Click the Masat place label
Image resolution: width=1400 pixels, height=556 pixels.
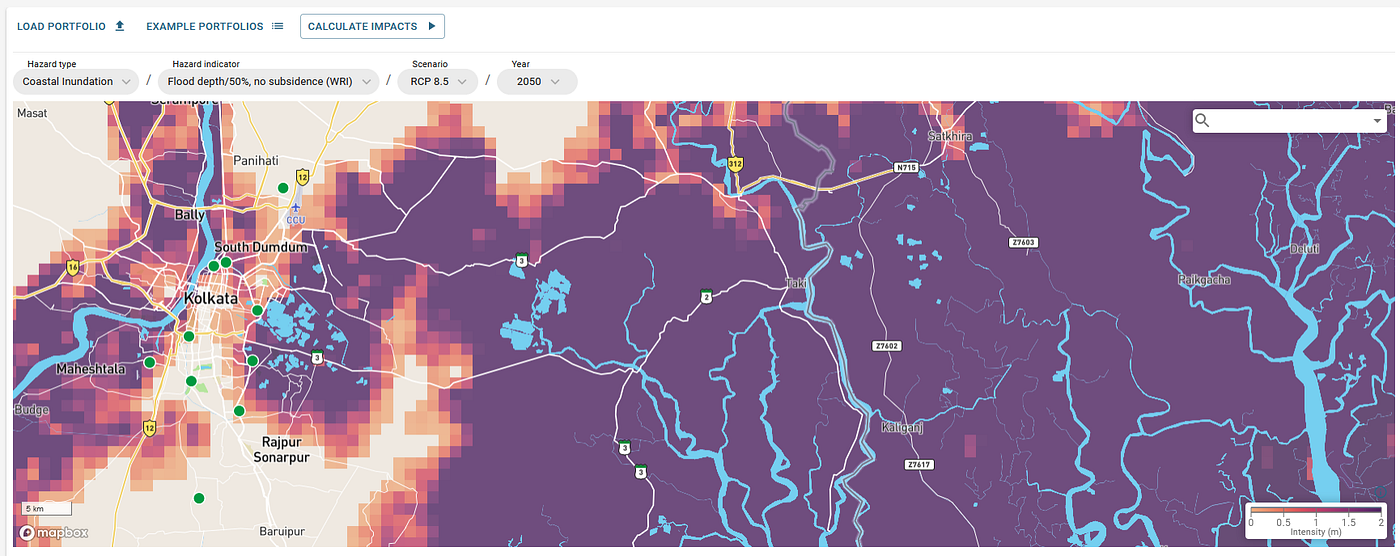click(32, 114)
